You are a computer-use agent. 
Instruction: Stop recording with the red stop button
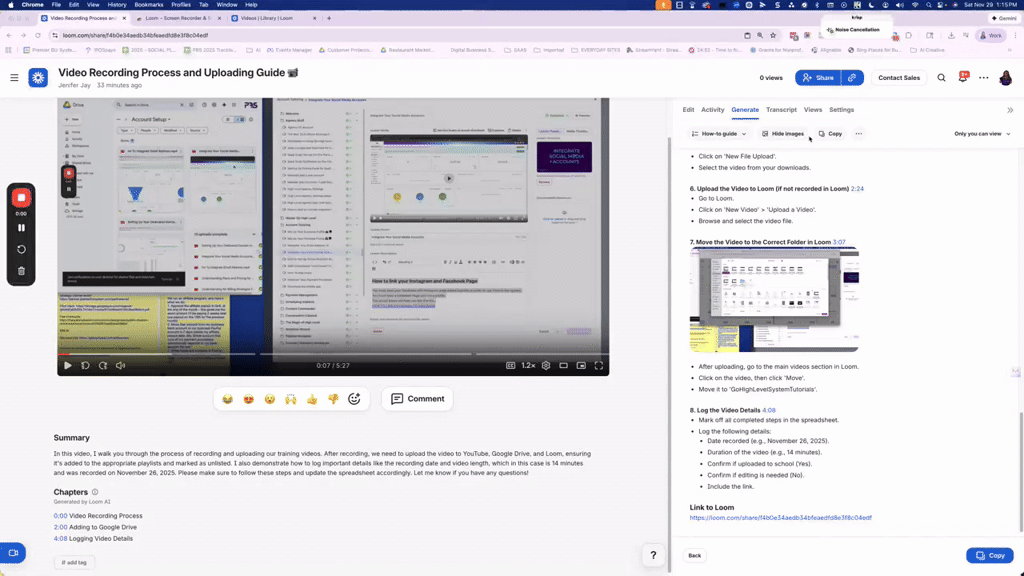coord(21,197)
